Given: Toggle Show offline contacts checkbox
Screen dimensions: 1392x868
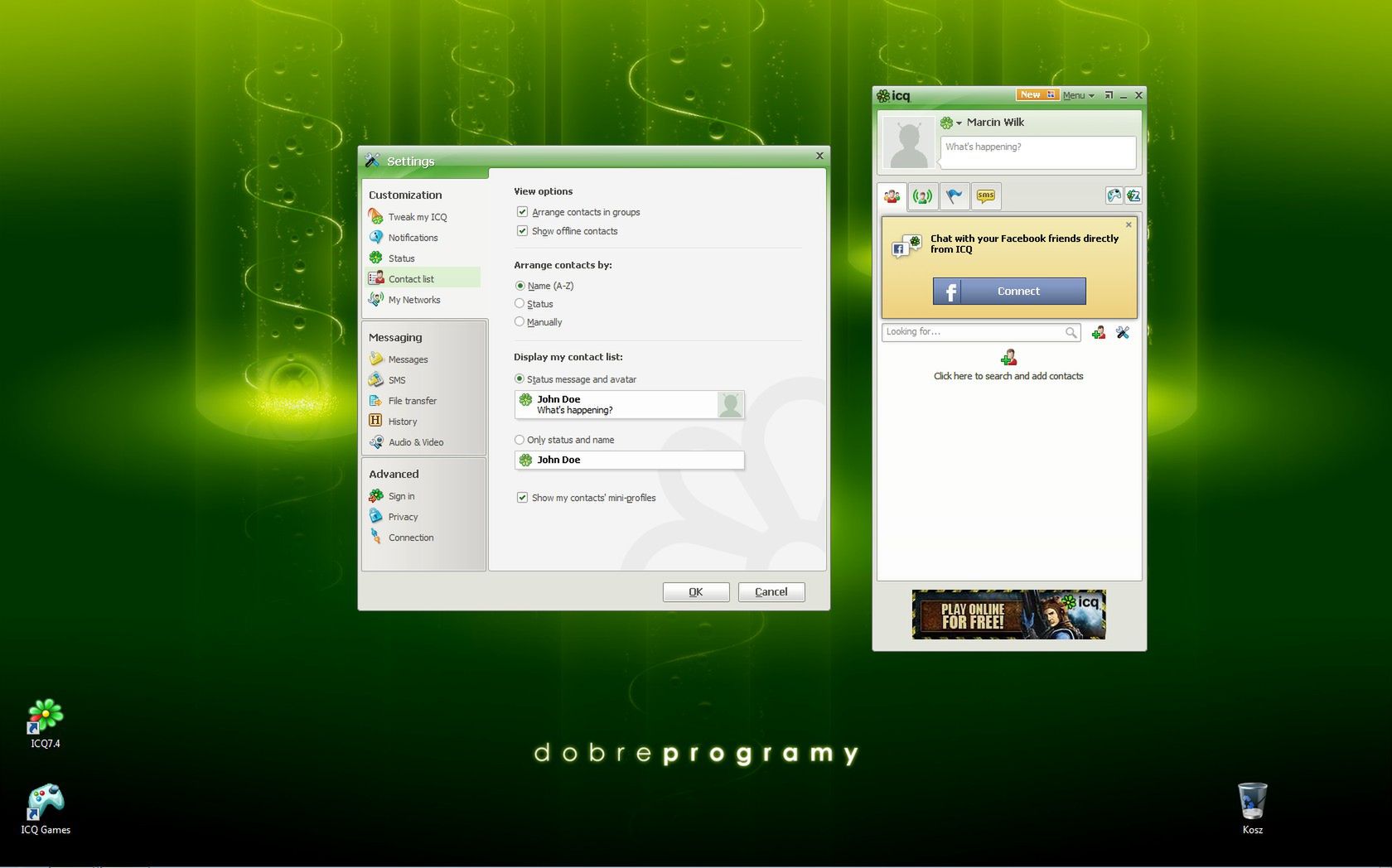Looking at the screenshot, I should click(x=522, y=231).
